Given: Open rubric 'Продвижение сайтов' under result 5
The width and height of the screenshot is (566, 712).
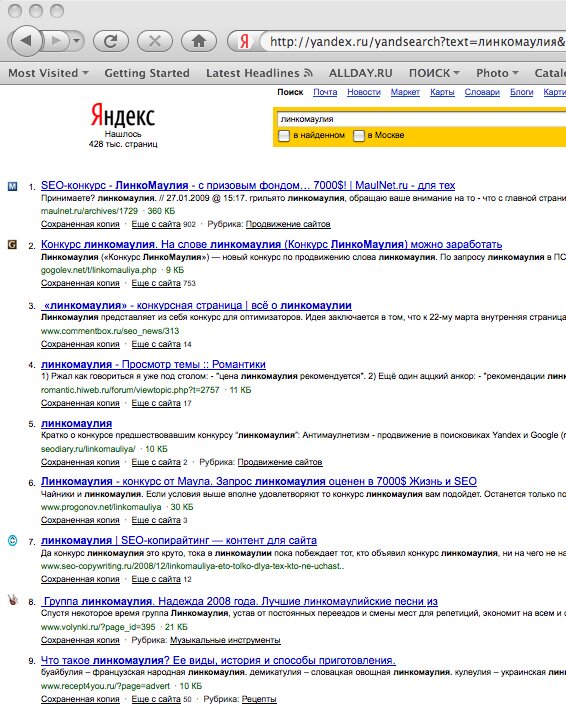Looking at the screenshot, I should click(x=280, y=462).
